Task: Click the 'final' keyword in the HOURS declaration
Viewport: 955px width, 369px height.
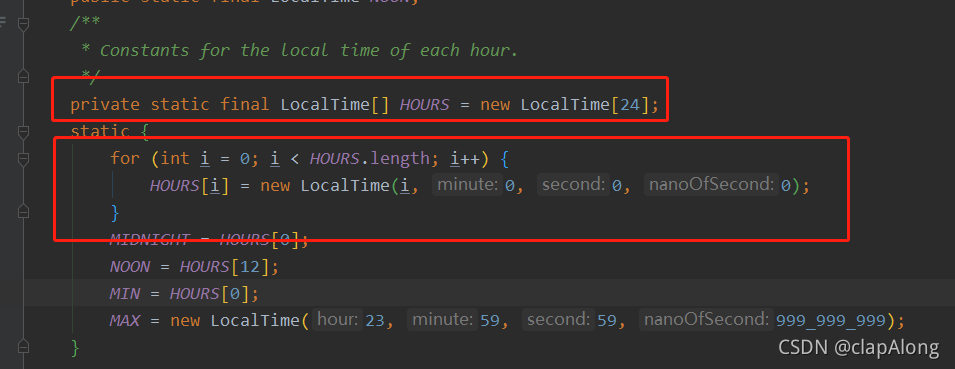Action: click(245, 105)
